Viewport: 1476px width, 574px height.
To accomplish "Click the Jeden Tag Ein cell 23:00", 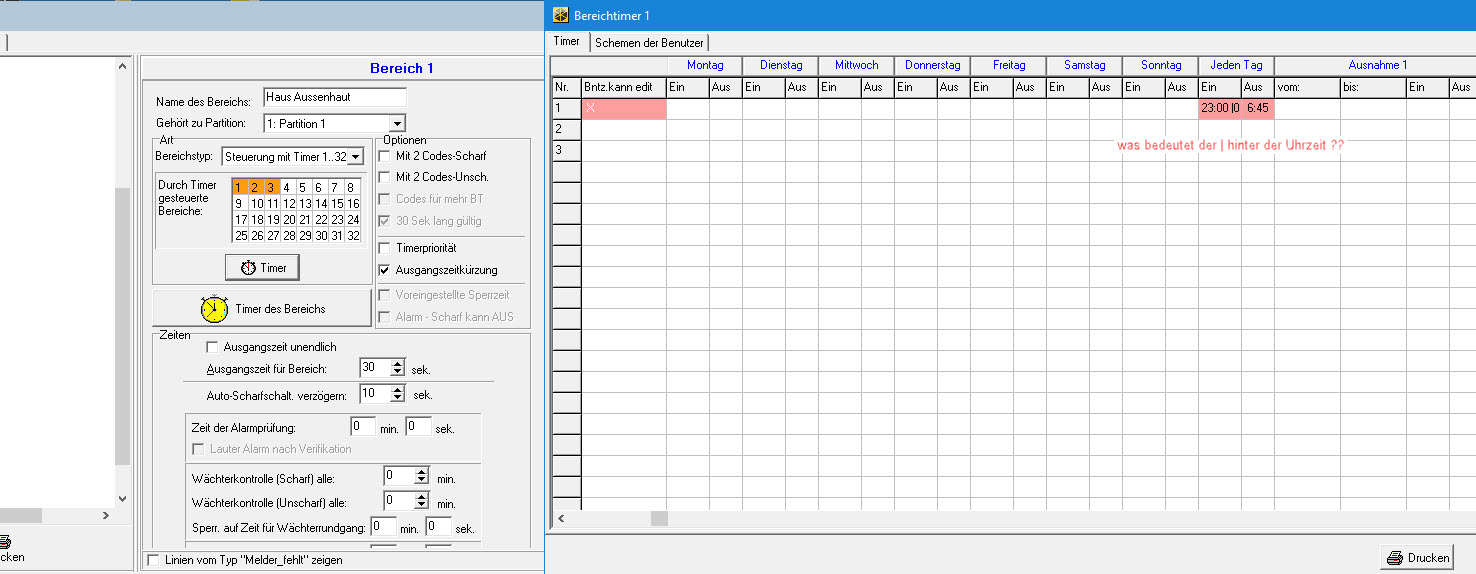I will click(x=1218, y=108).
